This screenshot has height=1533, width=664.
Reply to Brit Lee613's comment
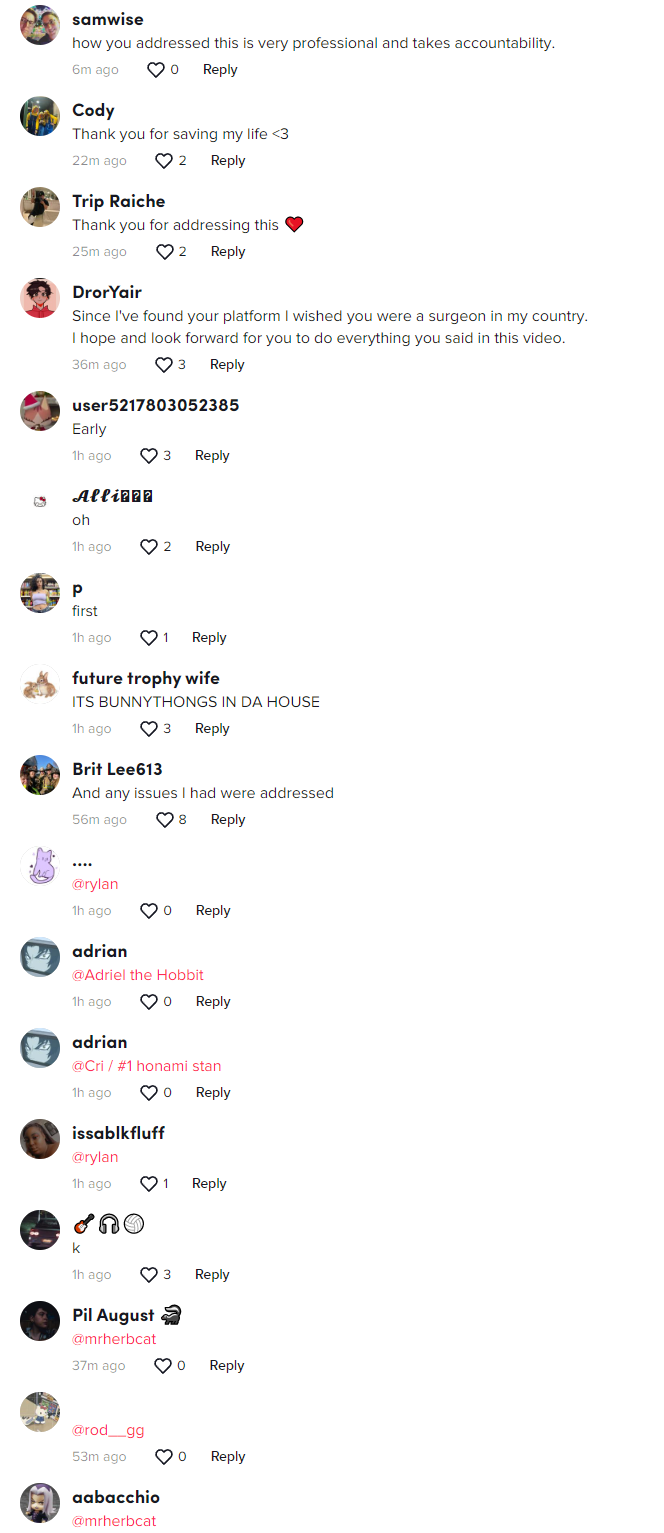click(228, 820)
